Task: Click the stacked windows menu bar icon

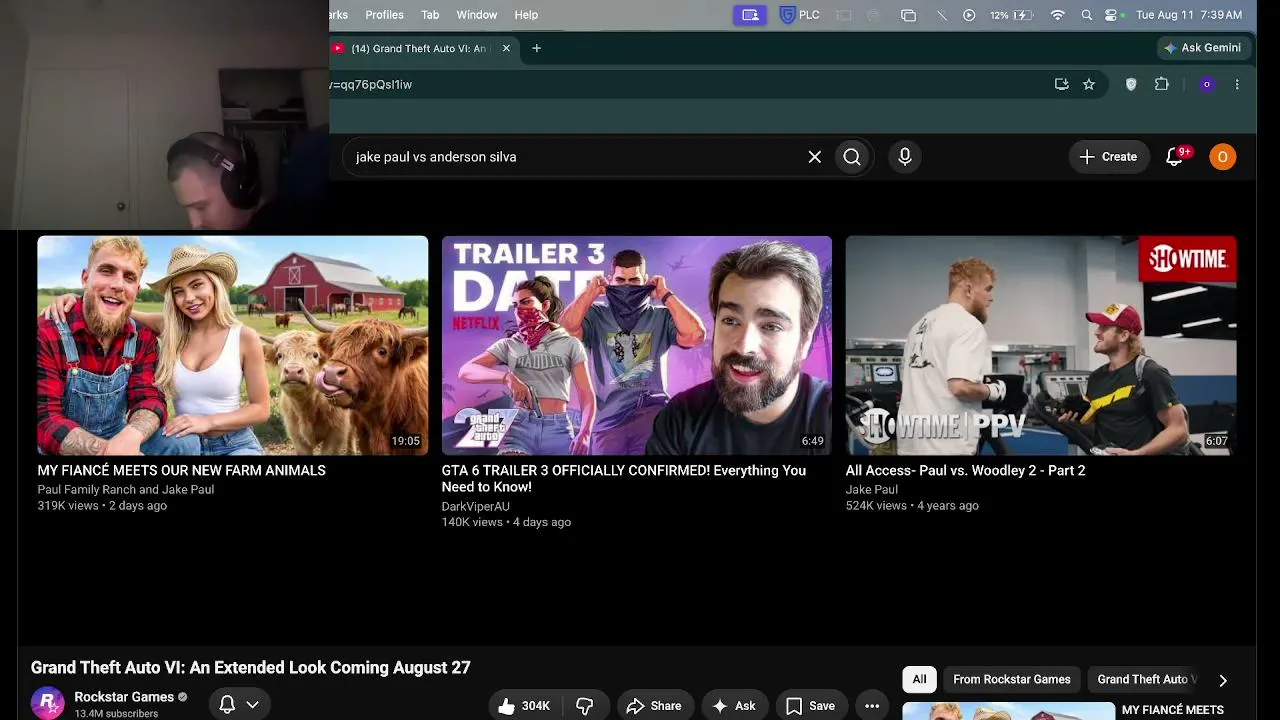Action: 908,15
